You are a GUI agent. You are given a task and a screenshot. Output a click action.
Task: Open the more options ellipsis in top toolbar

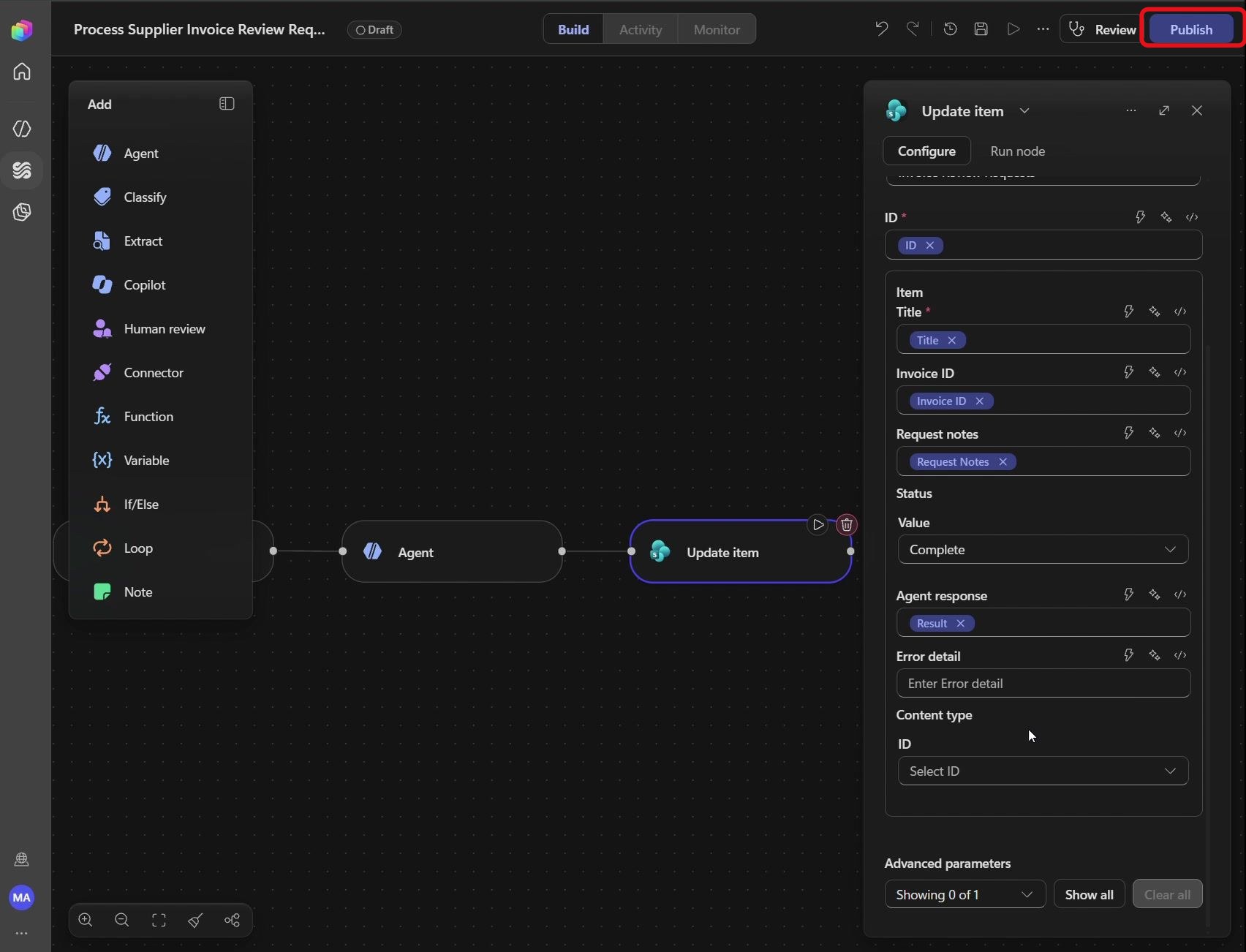click(x=1043, y=29)
